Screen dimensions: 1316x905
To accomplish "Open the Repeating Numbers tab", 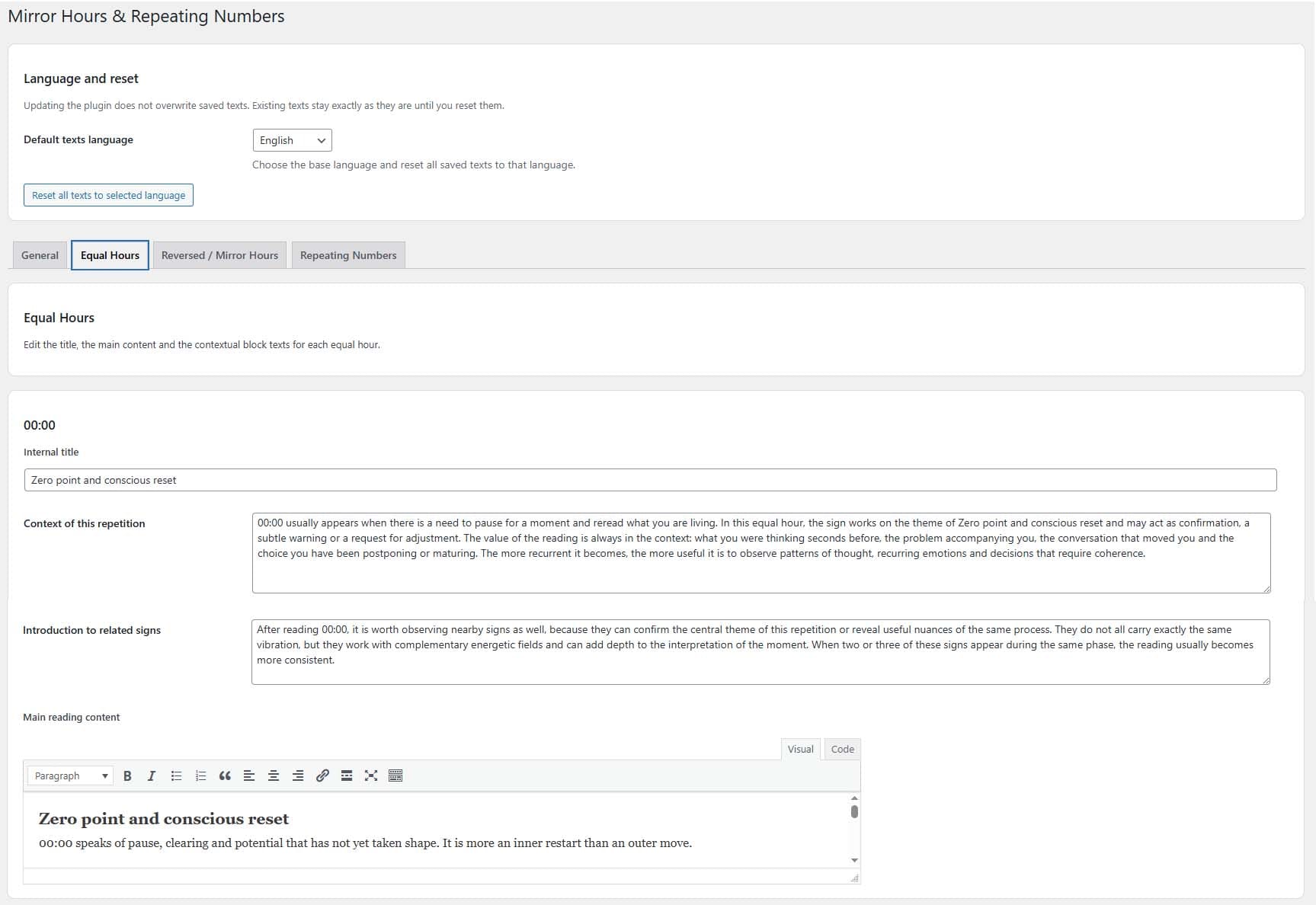I will (x=348, y=255).
